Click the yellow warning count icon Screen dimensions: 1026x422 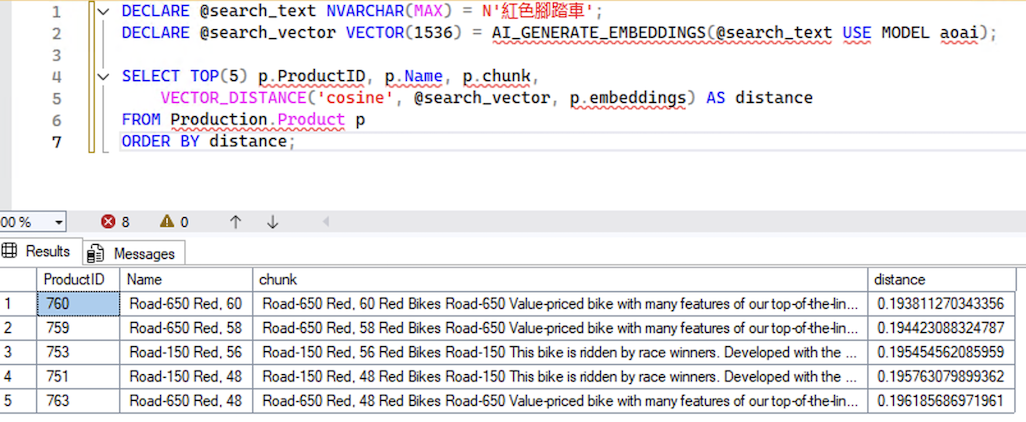click(167, 222)
